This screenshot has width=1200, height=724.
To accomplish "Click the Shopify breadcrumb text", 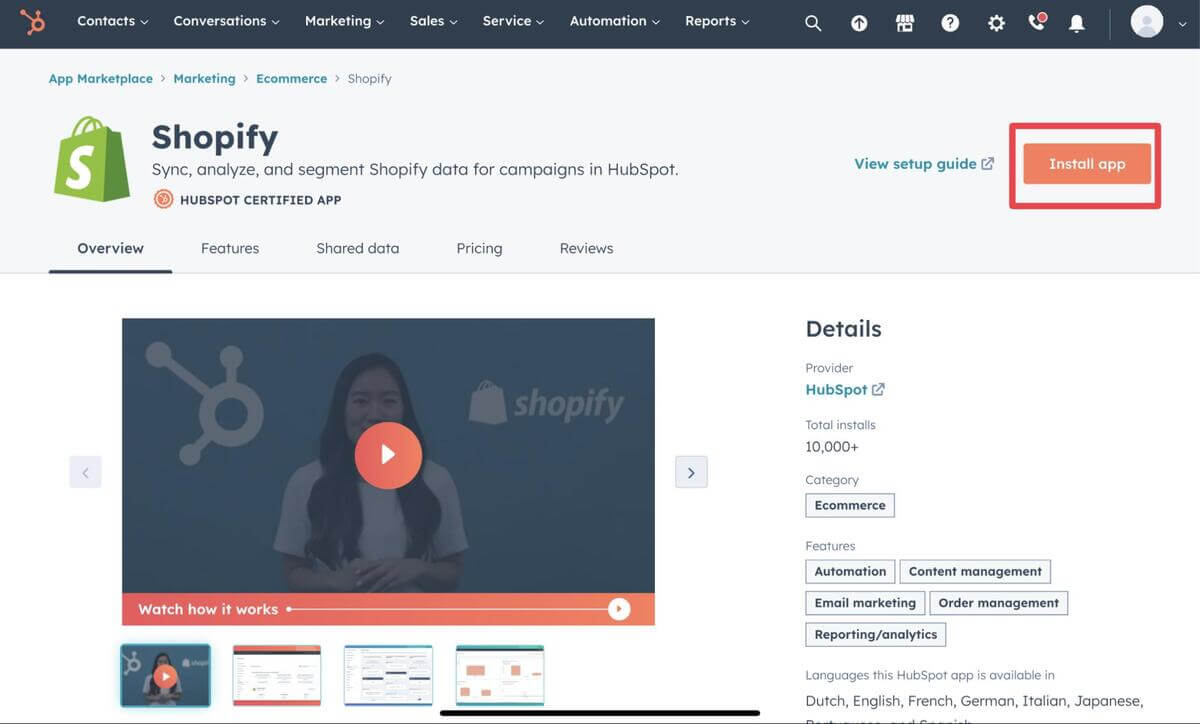I will click(369, 79).
